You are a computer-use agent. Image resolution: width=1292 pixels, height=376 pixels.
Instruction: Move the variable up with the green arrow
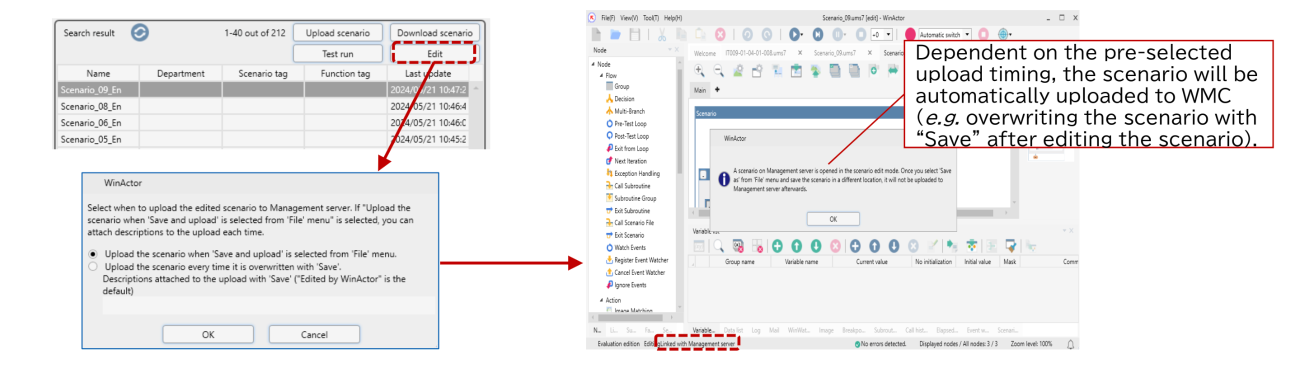tap(796, 246)
